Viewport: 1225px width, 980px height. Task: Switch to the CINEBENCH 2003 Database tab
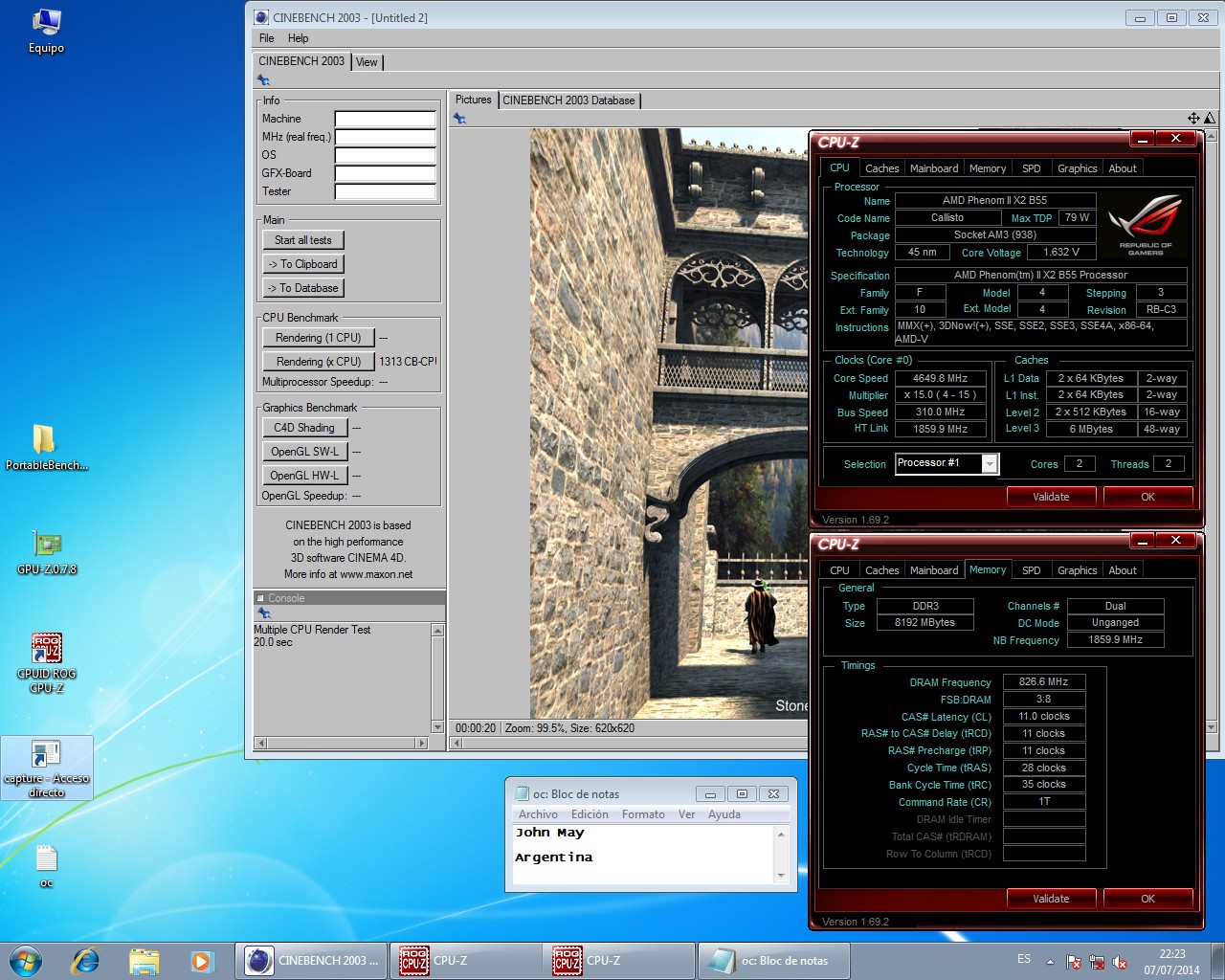coord(568,100)
